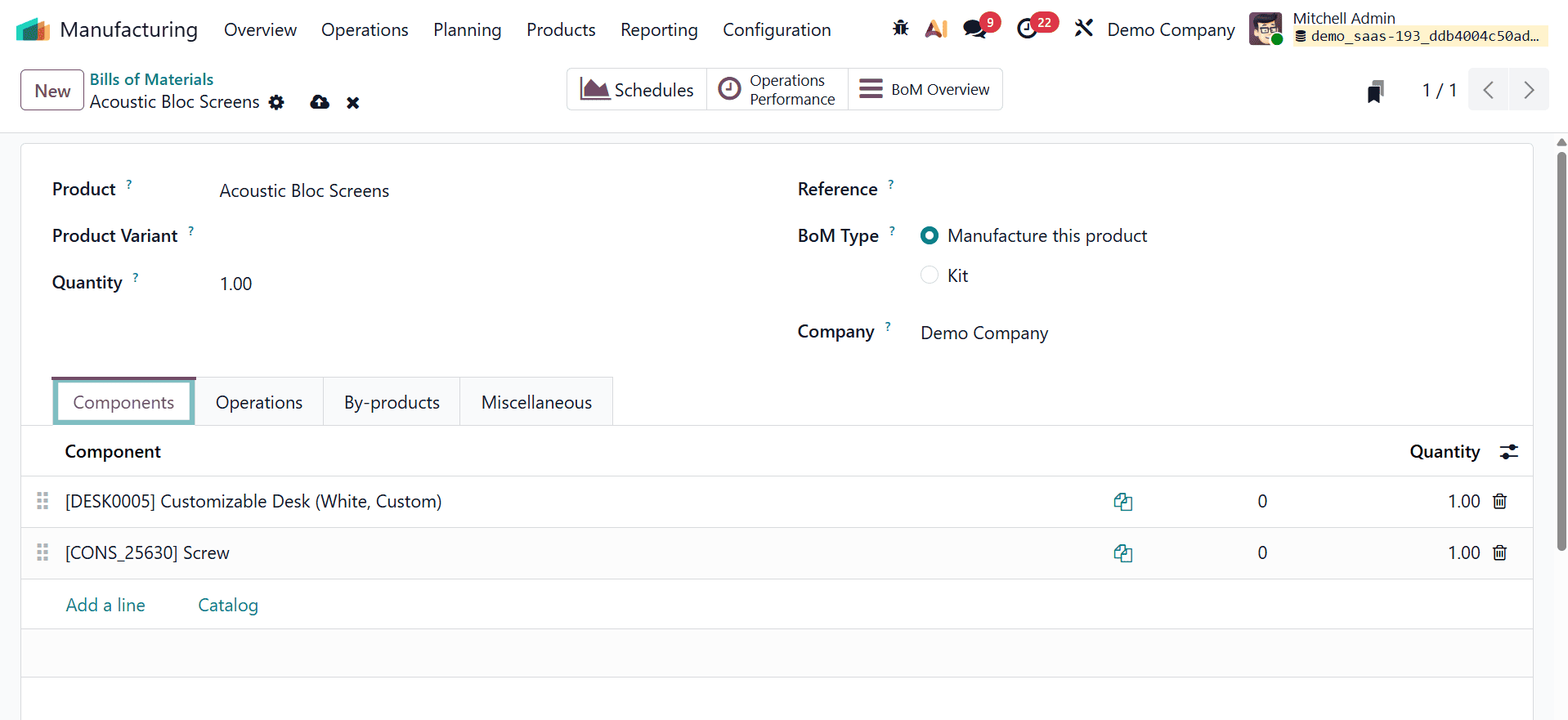Click the tools wrench icon
The height and width of the screenshot is (720, 1568).
tap(1083, 29)
